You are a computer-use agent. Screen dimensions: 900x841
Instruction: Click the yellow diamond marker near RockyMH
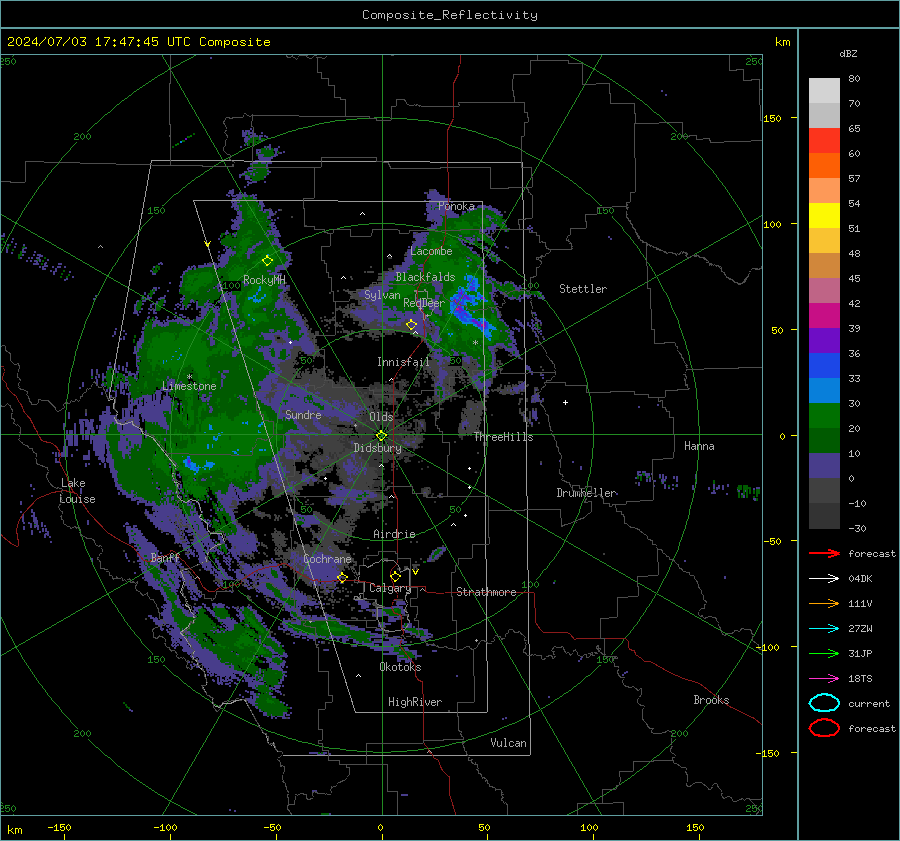pos(267,261)
